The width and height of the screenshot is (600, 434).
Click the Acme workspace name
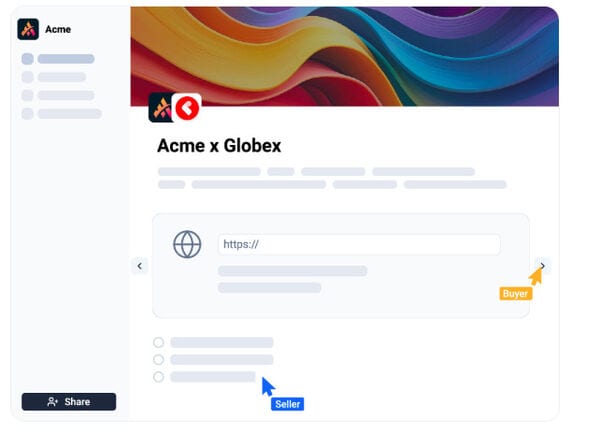click(58, 29)
